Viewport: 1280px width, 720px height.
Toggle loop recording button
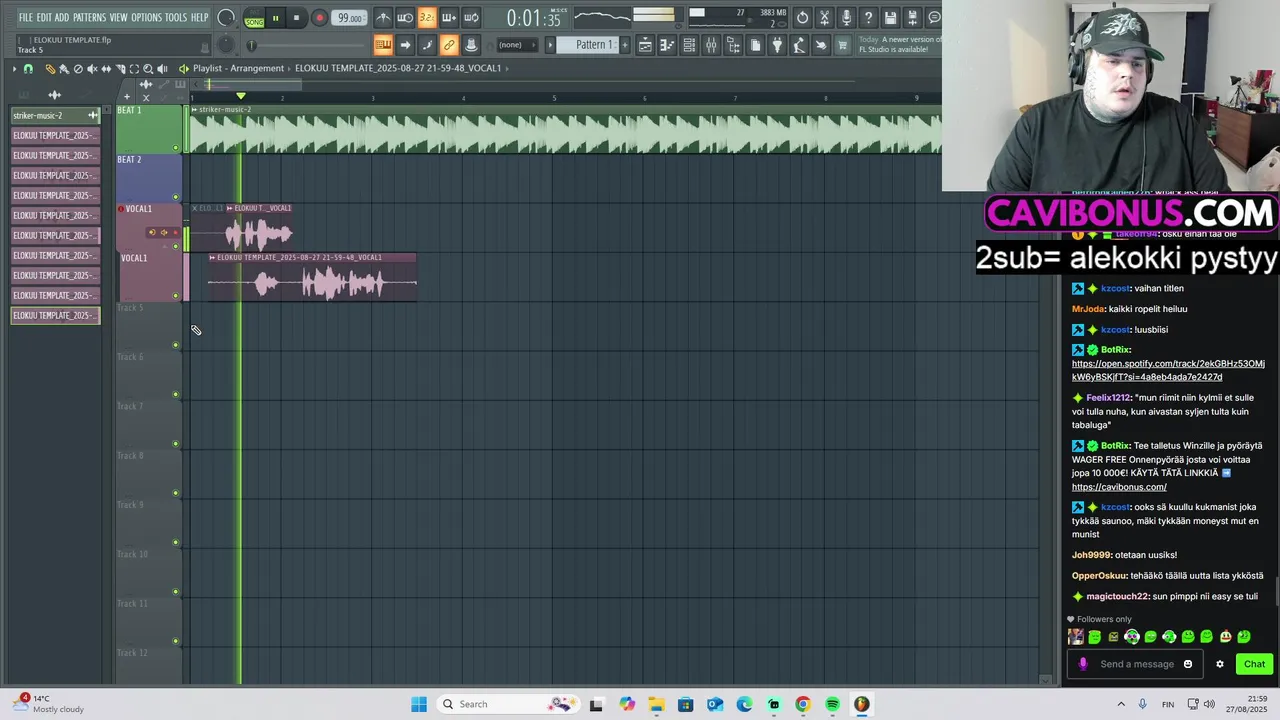point(471,18)
